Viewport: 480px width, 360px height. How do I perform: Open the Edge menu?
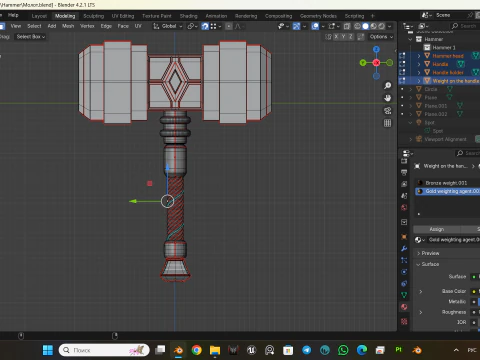pos(106,26)
